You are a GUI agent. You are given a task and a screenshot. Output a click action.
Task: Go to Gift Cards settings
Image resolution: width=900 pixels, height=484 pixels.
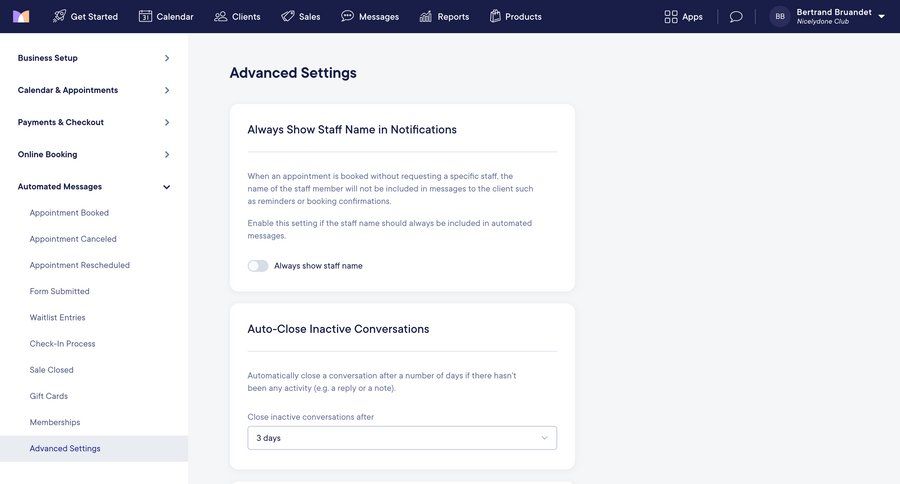(x=49, y=396)
